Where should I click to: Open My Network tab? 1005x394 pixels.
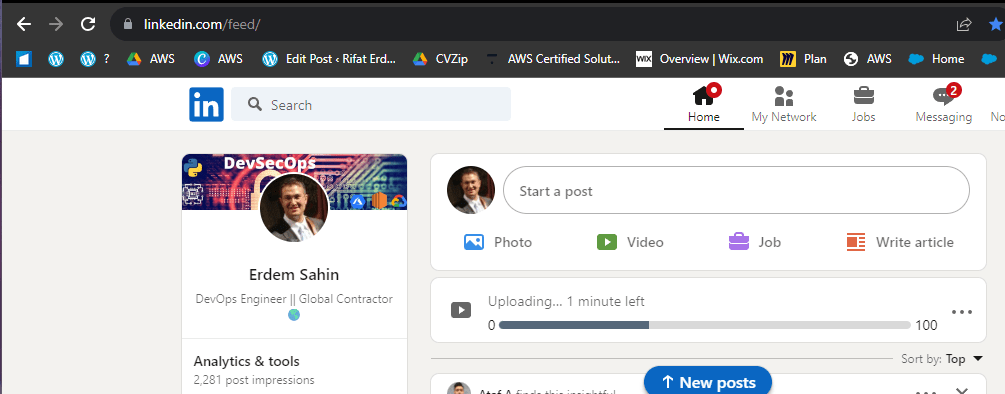coord(784,104)
